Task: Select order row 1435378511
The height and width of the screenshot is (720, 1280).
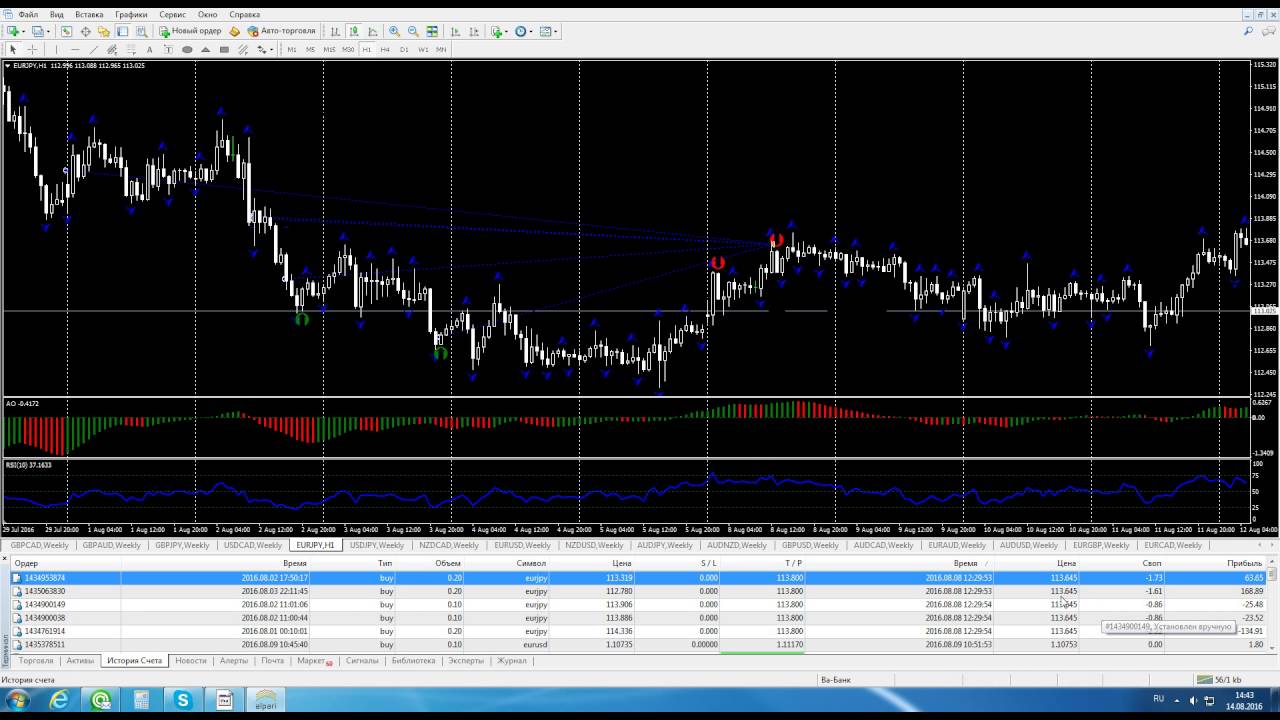Action: pos(640,644)
